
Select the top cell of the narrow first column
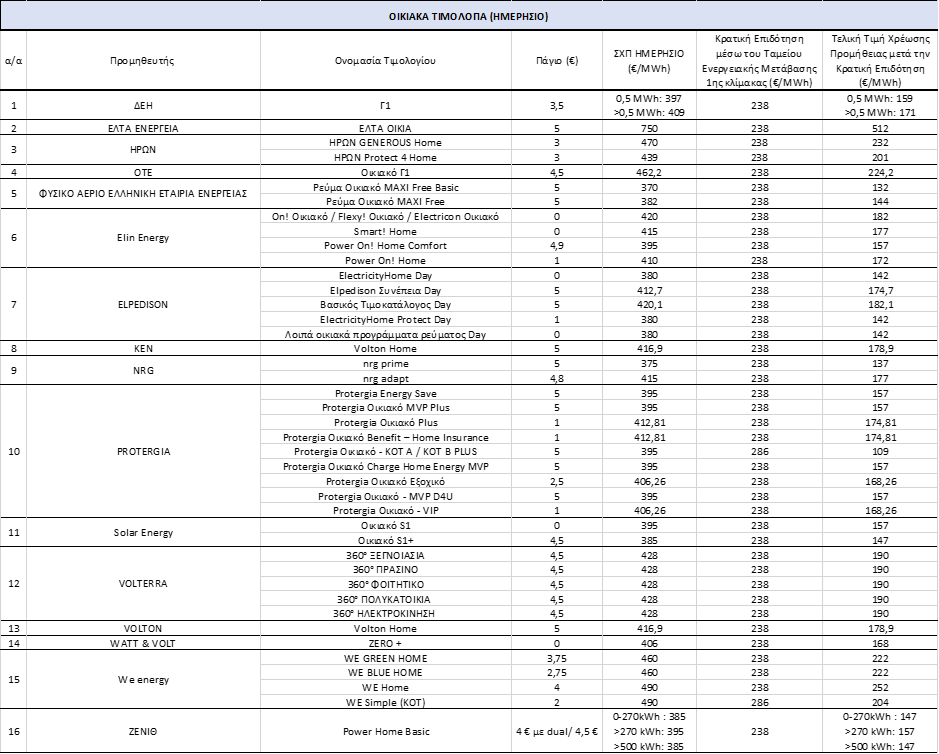[x=13, y=60]
